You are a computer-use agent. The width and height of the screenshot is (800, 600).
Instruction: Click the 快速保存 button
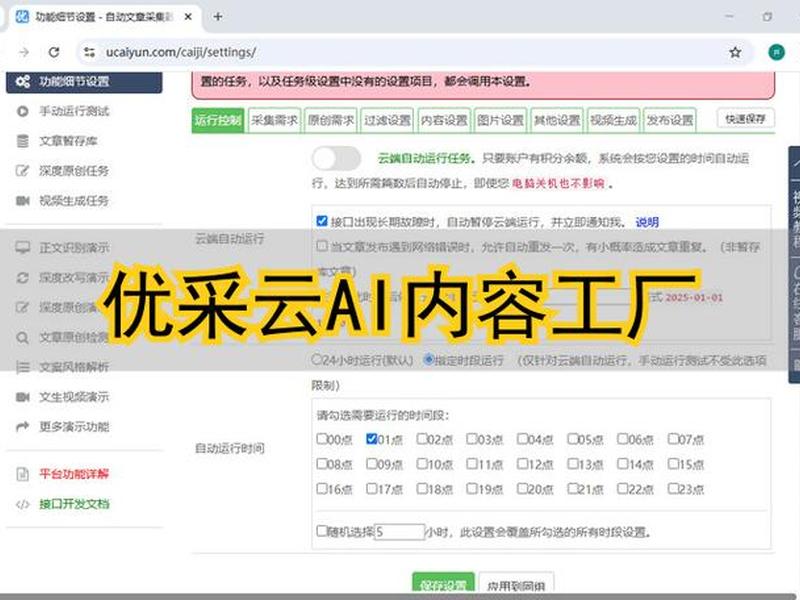tap(745, 119)
